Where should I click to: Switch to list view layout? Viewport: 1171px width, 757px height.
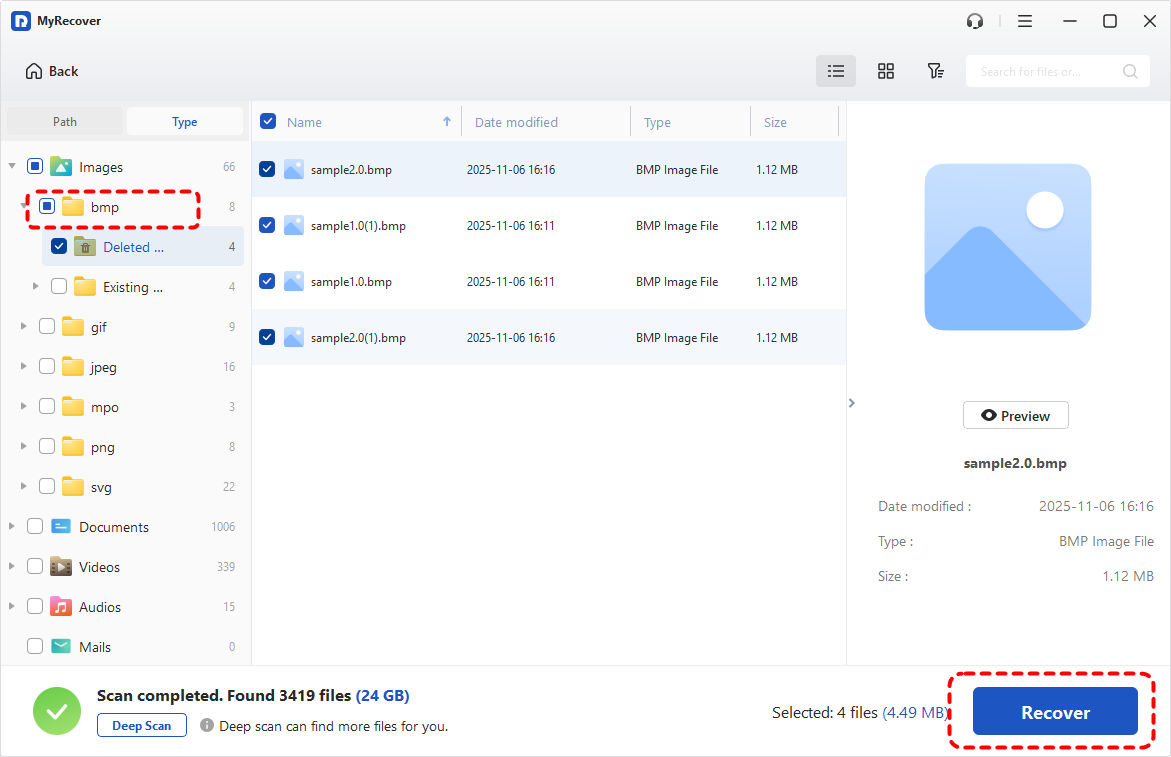[x=836, y=71]
